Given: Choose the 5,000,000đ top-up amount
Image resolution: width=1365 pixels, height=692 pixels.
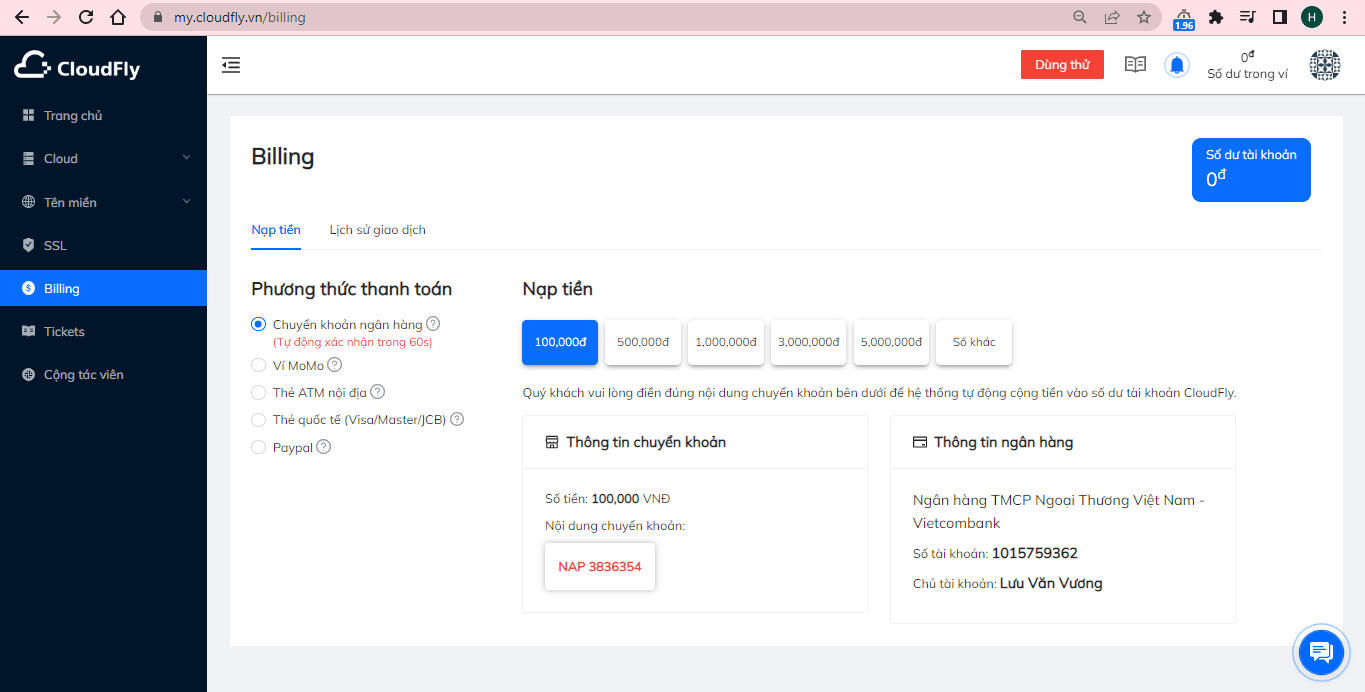Looking at the screenshot, I should pyautogui.click(x=891, y=342).
